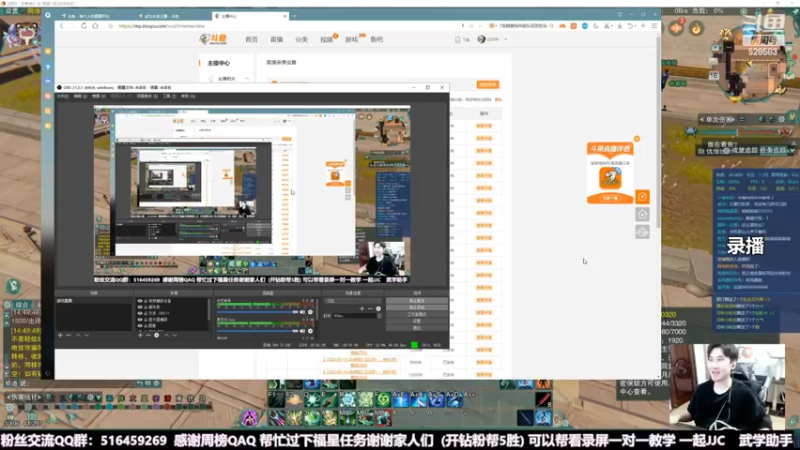Click the gray home floating button on Douyu page
The height and width of the screenshot is (450, 800).
(642, 214)
